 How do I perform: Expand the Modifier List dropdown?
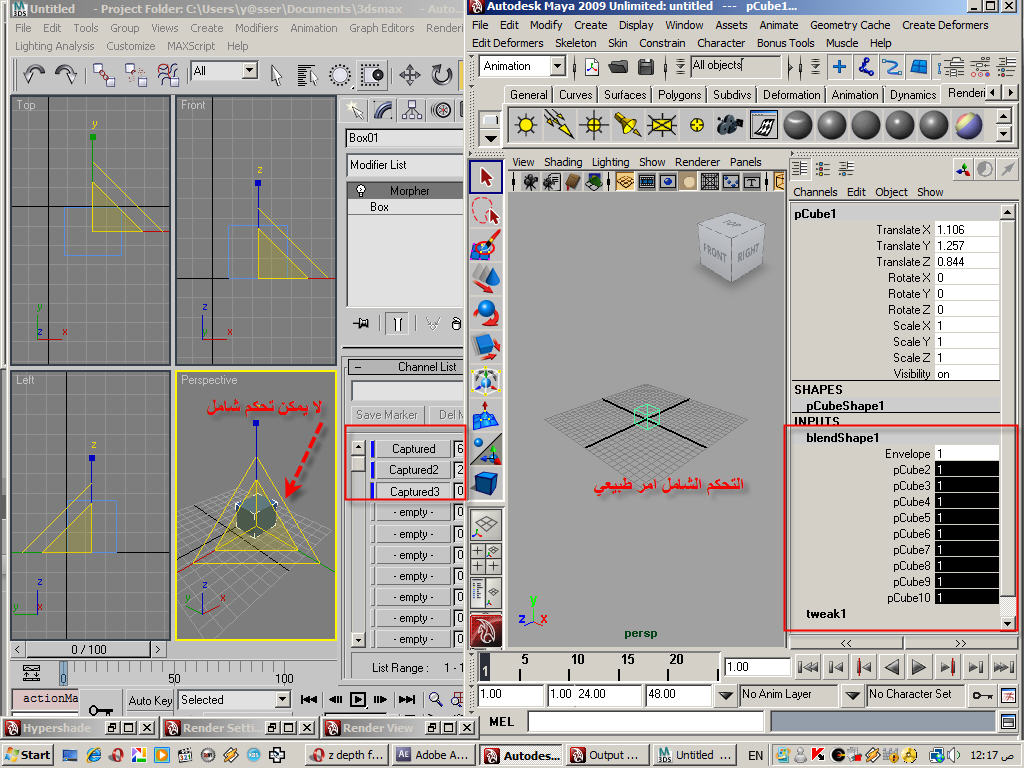(405, 165)
